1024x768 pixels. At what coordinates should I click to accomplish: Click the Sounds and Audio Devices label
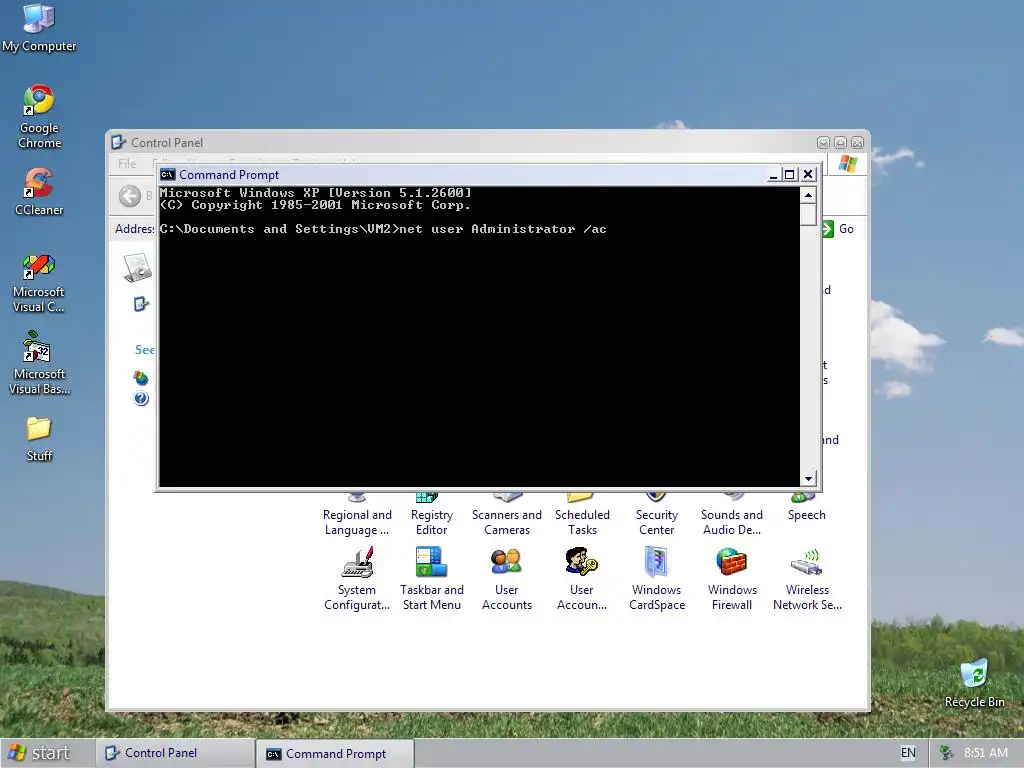tap(731, 522)
